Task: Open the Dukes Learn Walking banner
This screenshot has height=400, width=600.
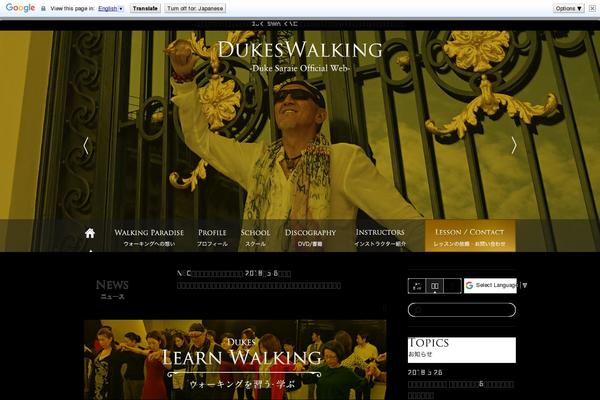Action: pos(235,360)
